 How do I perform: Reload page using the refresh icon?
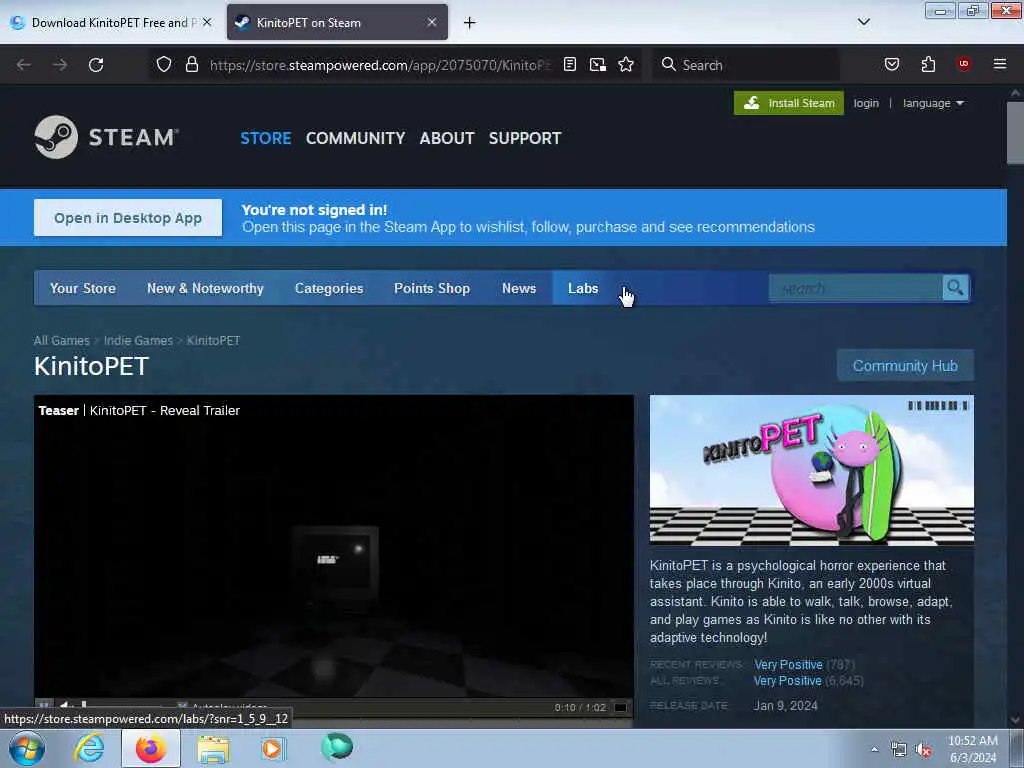[x=96, y=65]
